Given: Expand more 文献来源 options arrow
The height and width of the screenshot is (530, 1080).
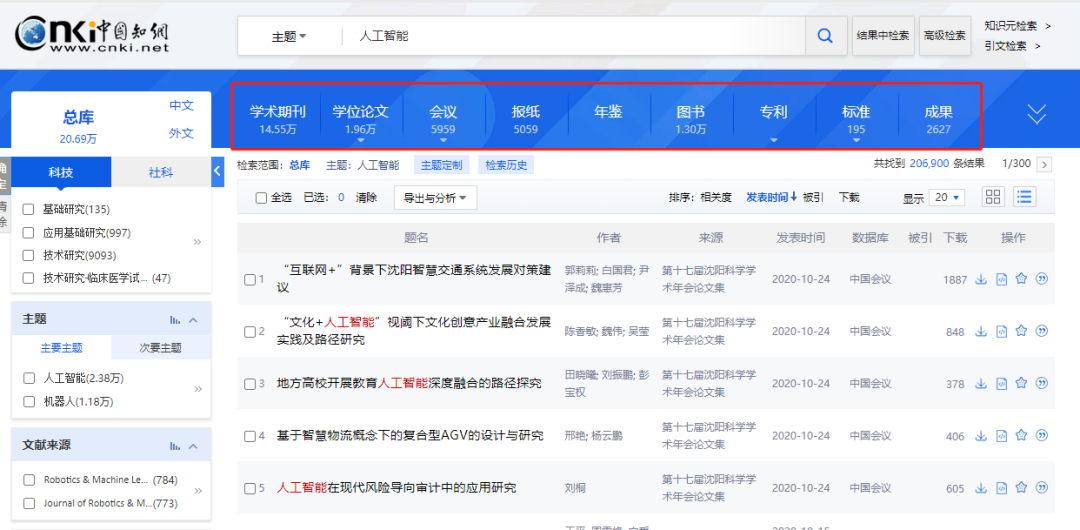Looking at the screenshot, I should [198, 491].
